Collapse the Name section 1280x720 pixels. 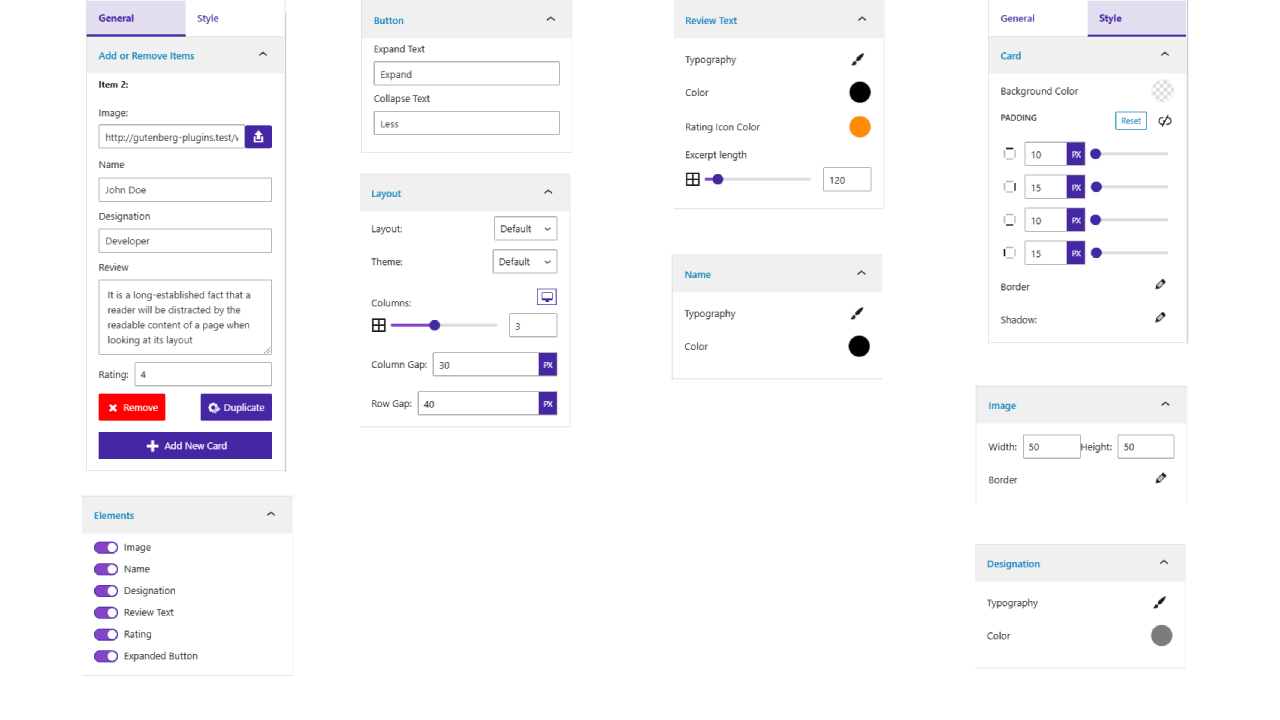pyautogui.click(x=862, y=273)
